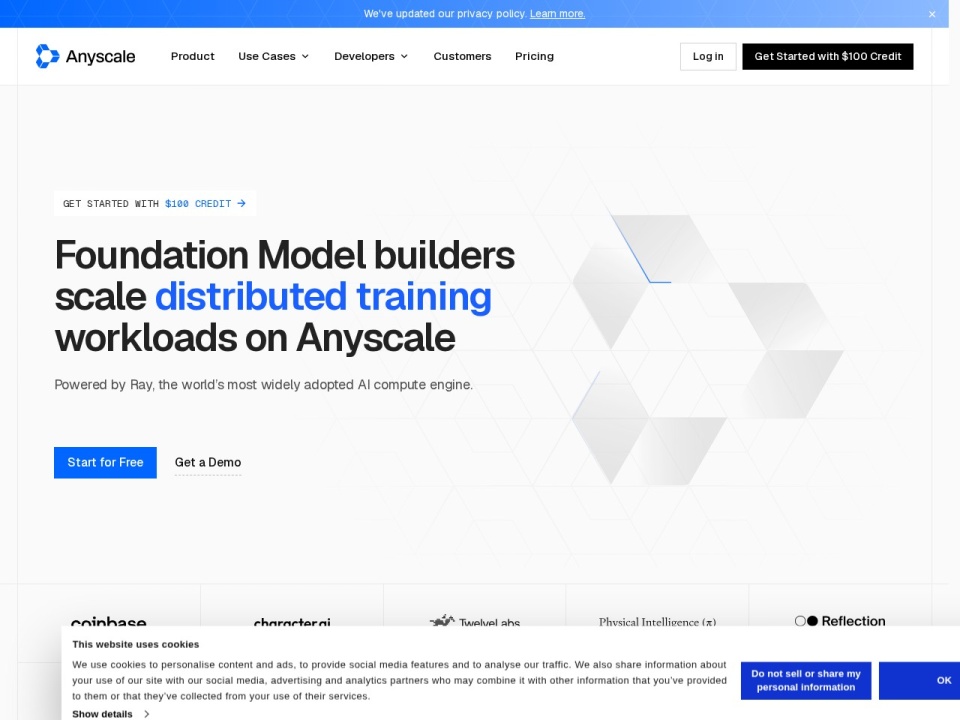Image resolution: width=960 pixels, height=720 pixels.
Task: Click the Twelve Labs logo
Action: click(x=475, y=621)
